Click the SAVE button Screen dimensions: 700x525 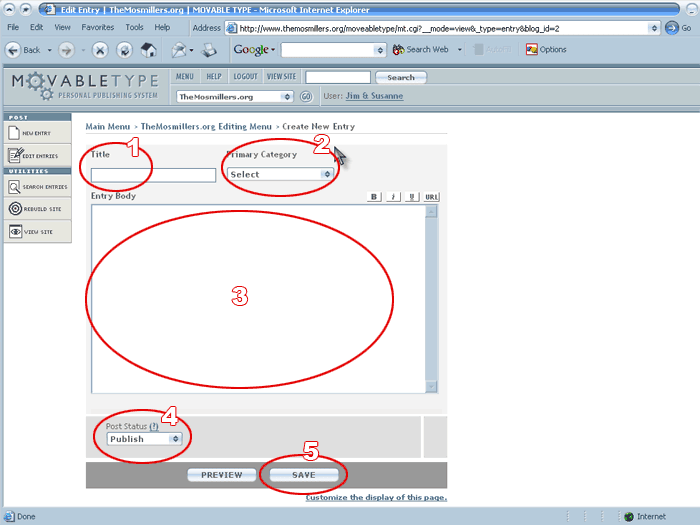[304, 475]
